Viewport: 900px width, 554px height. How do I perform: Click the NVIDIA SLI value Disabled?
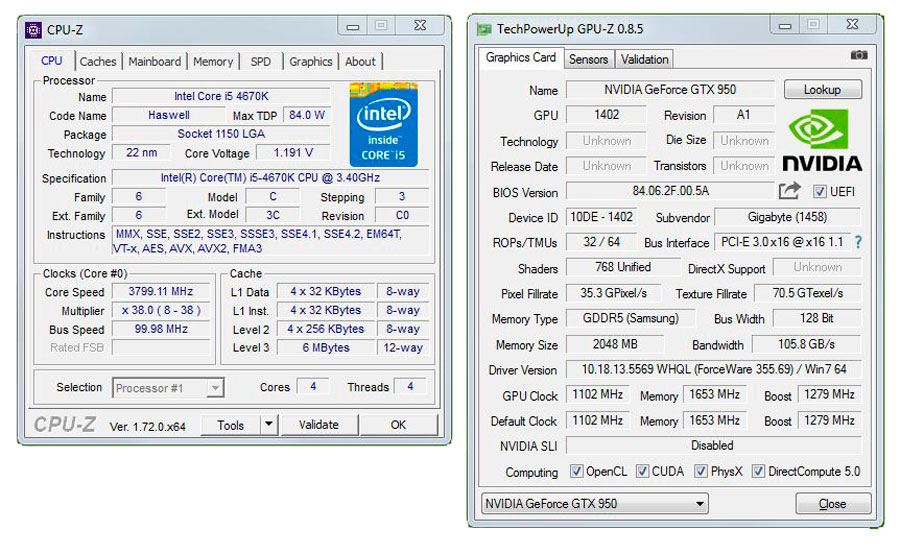click(713, 445)
